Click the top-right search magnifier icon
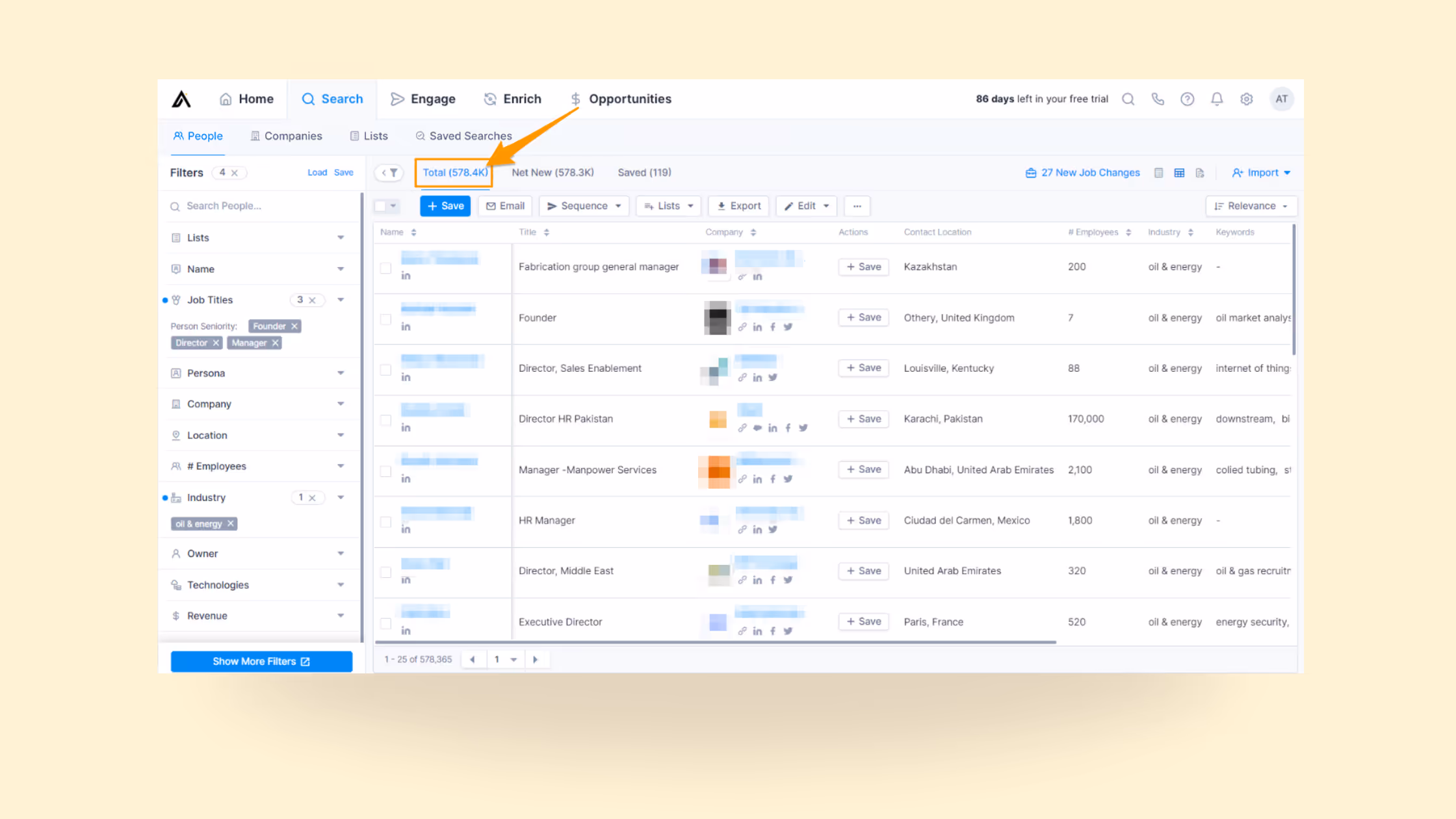The width and height of the screenshot is (1456, 819). (1128, 99)
